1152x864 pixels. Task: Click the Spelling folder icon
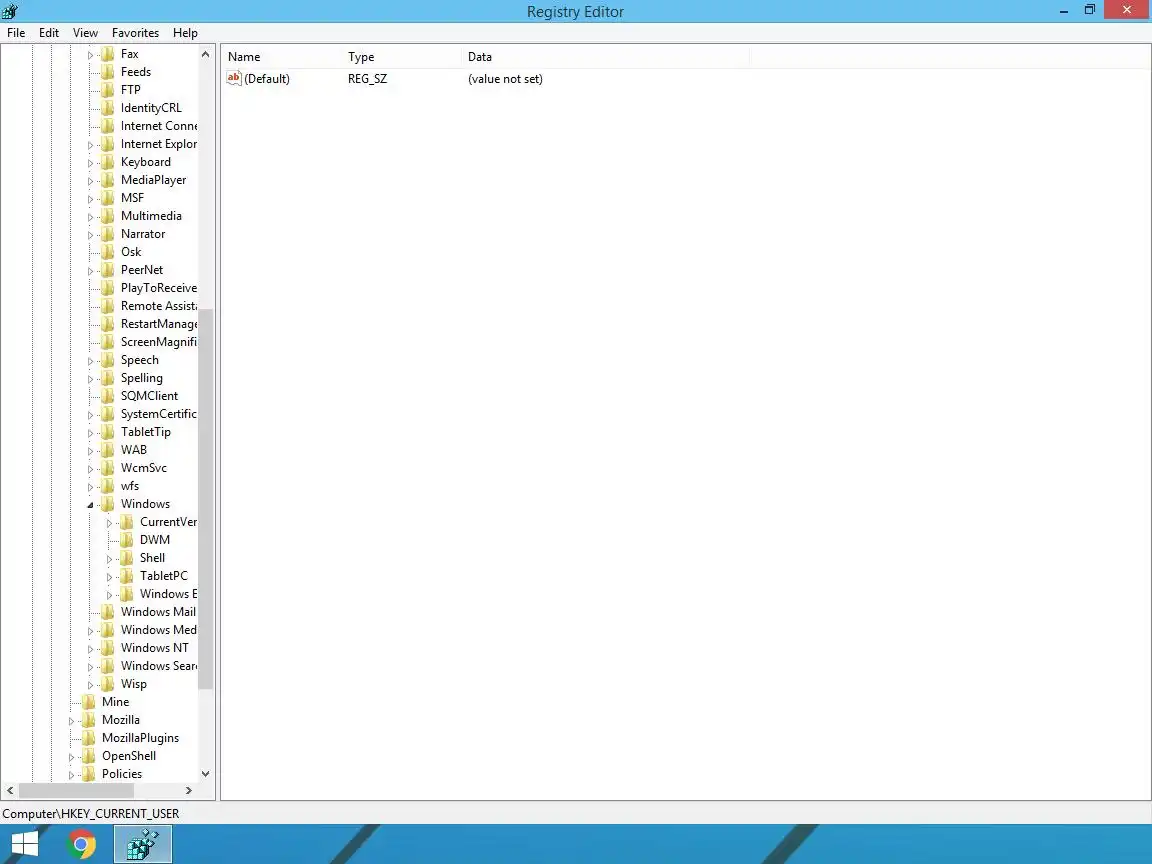pos(108,378)
